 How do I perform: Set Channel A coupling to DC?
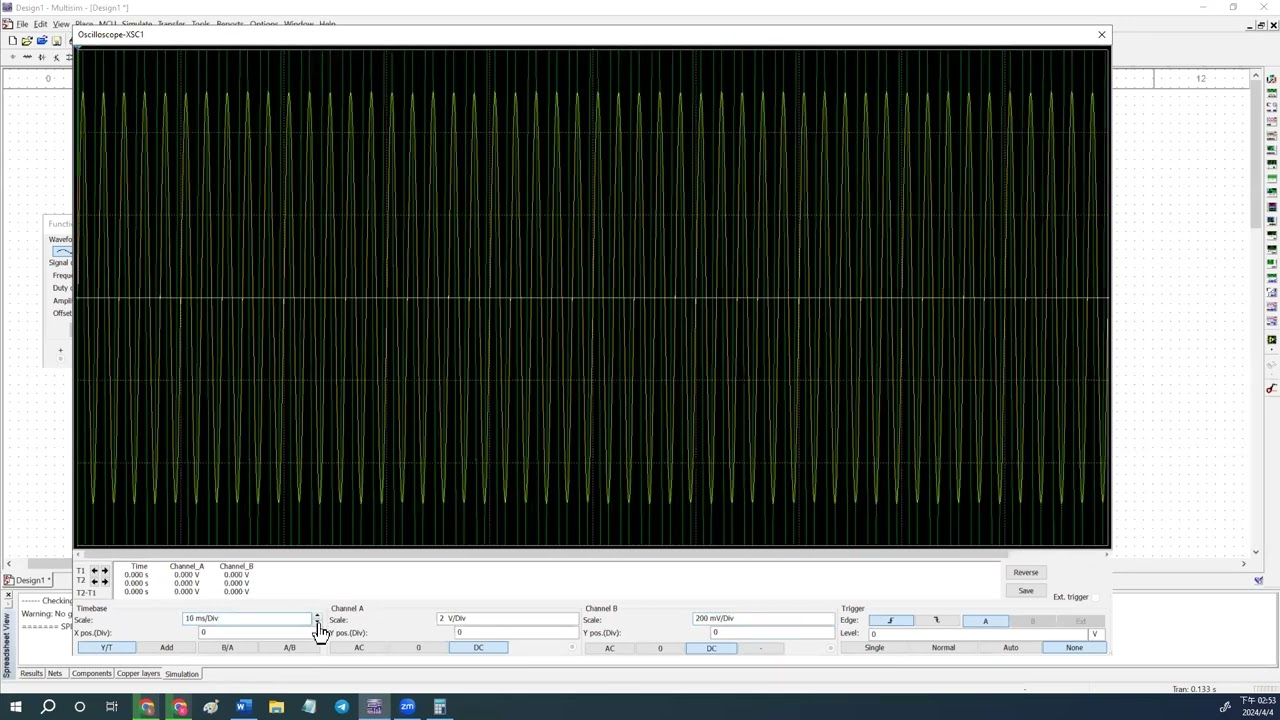pos(478,648)
